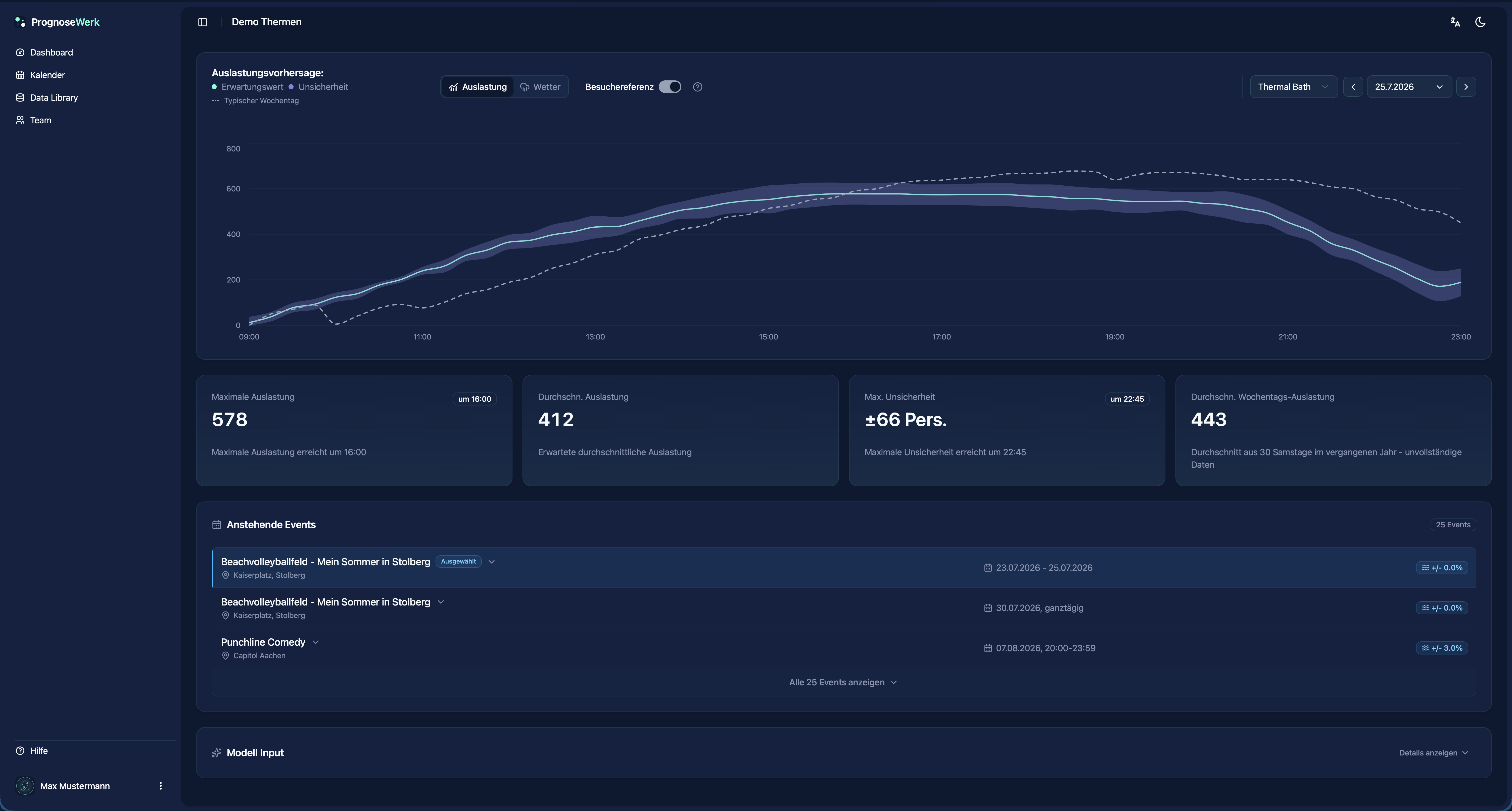Click the +/- 0.0% badge of the selected event

pyautogui.click(x=1442, y=568)
